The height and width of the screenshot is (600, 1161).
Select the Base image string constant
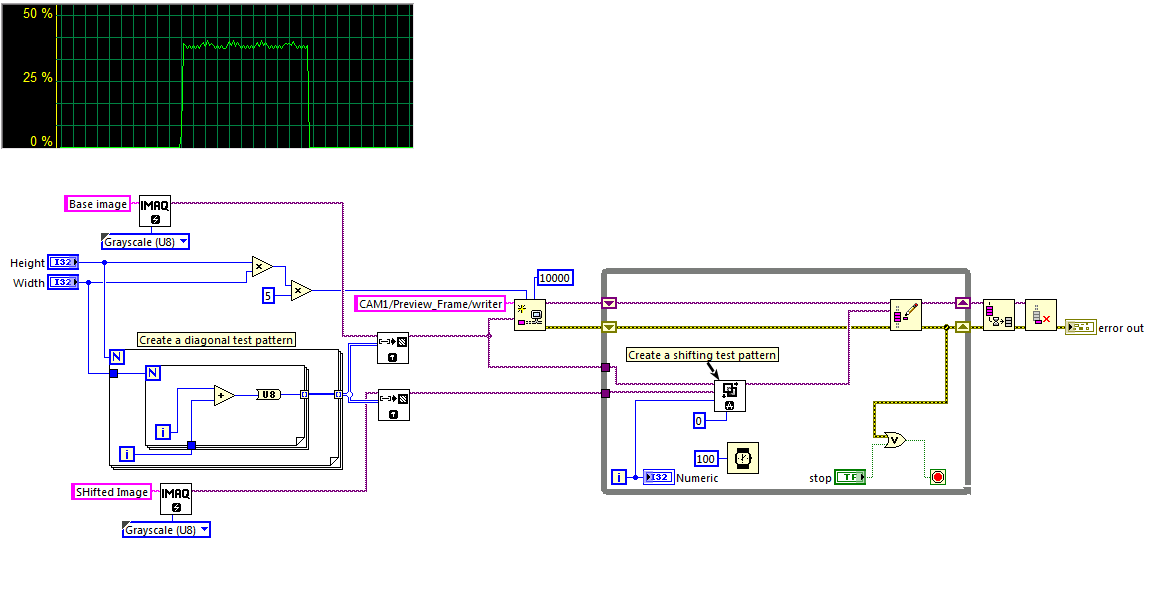click(x=98, y=204)
